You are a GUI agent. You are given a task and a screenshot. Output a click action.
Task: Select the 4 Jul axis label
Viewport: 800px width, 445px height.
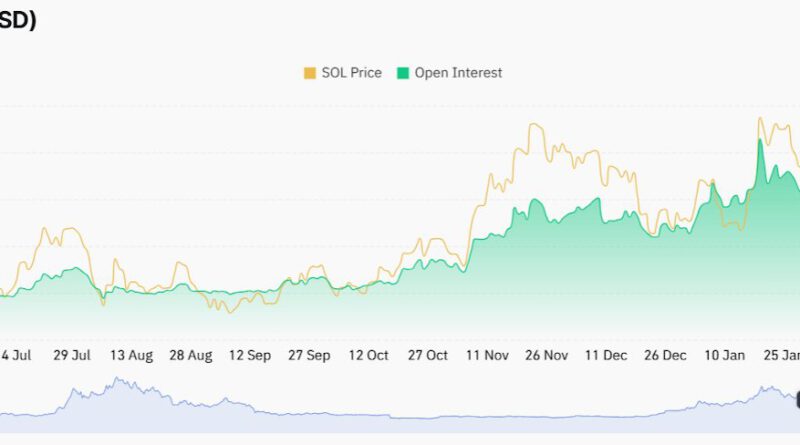pyautogui.click(x=17, y=355)
